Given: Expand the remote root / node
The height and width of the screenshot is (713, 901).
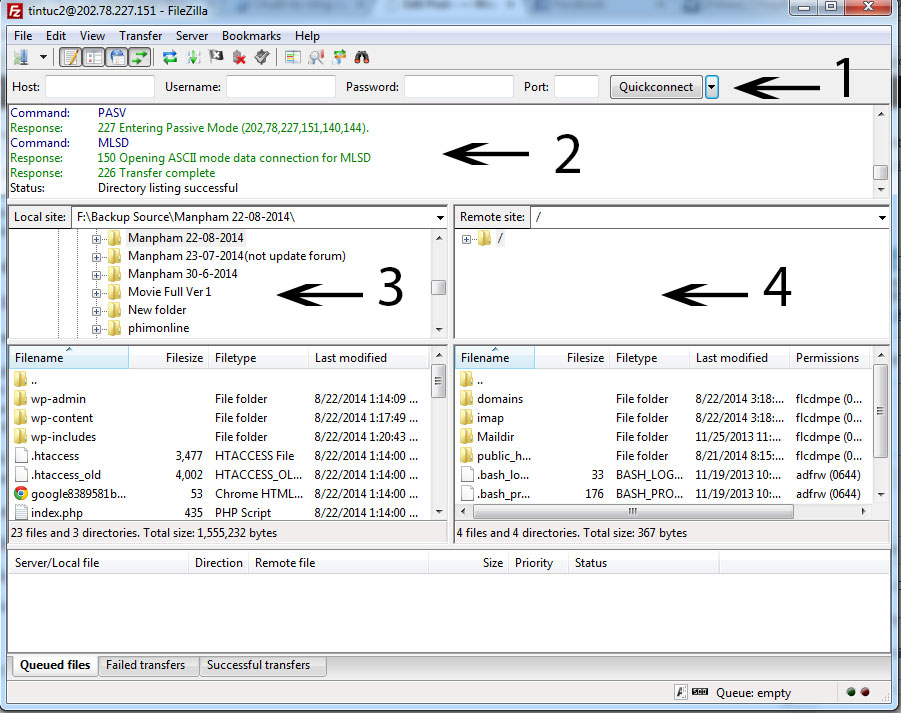Looking at the screenshot, I should coord(466,239).
